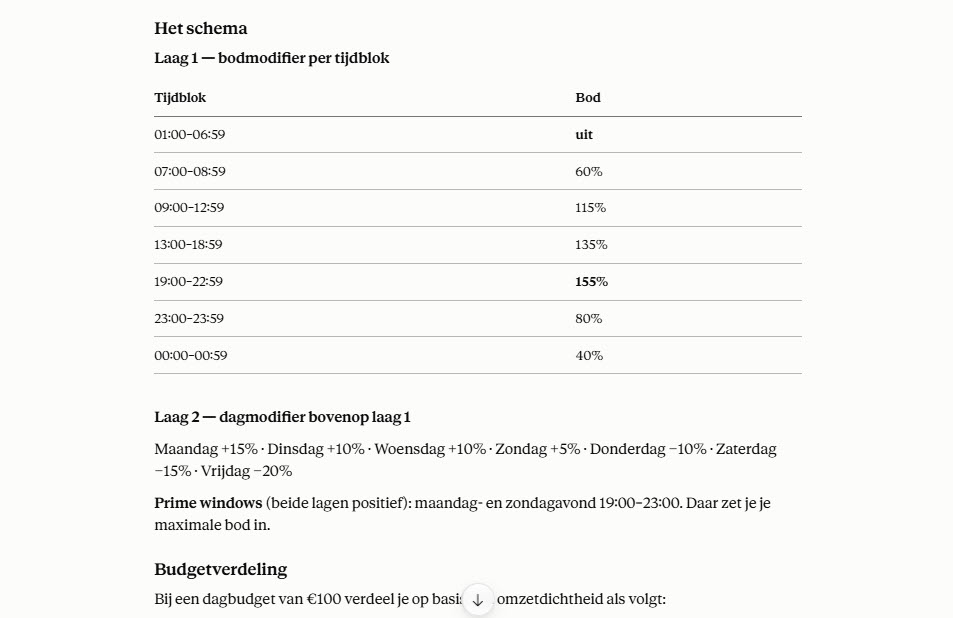
Task: Click the 'Bod' column header
Action: point(588,98)
